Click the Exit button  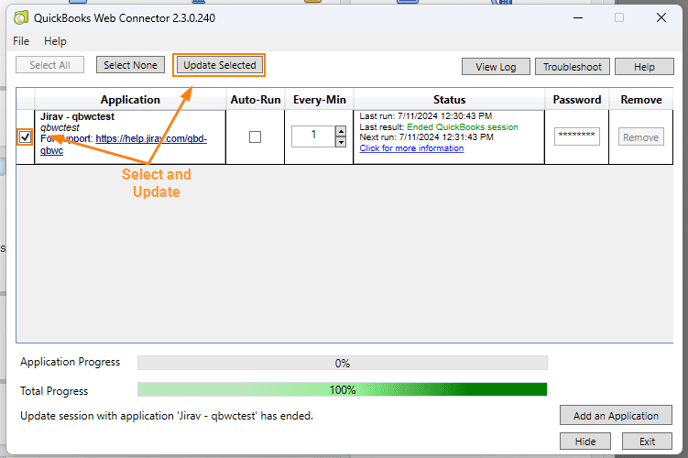647,441
